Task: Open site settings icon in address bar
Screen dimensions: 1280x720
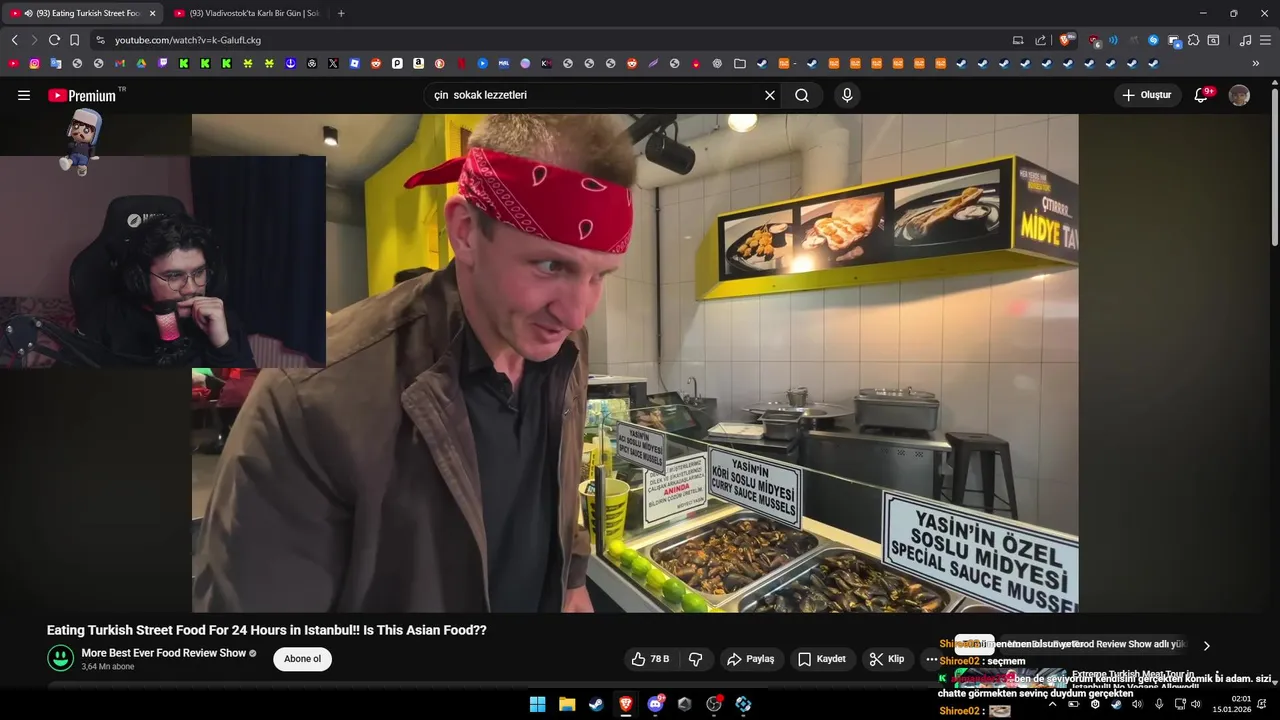Action: pyautogui.click(x=99, y=40)
